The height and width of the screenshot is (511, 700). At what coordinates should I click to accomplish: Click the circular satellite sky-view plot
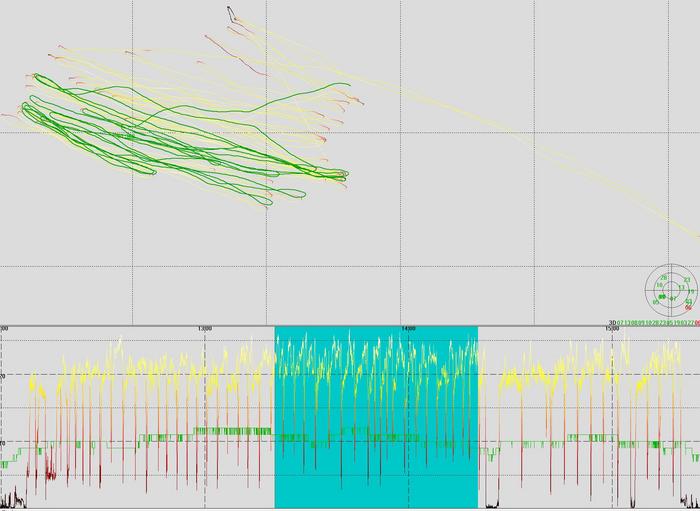point(669,290)
